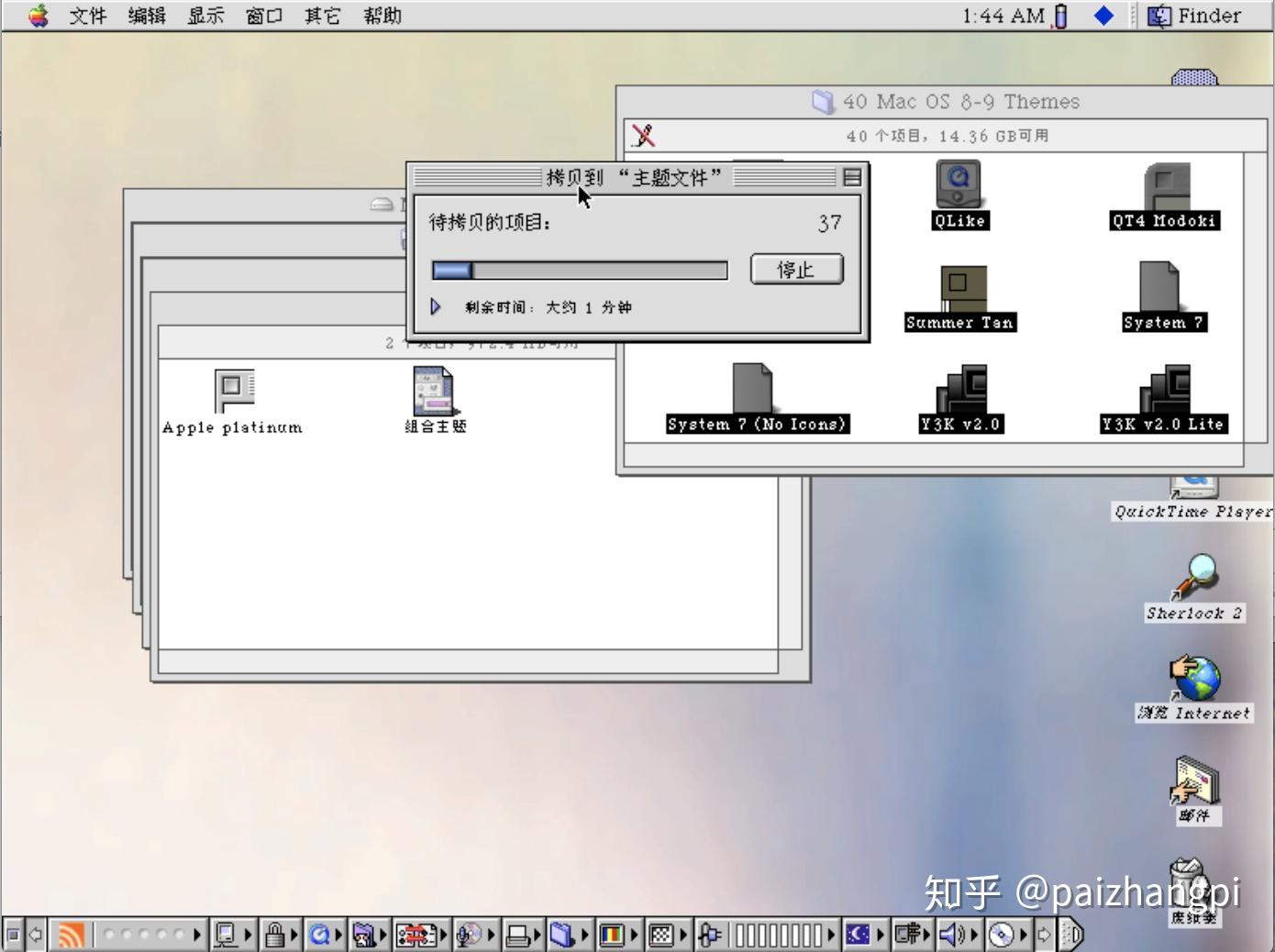The height and width of the screenshot is (952, 1275).
Task: Collapse the control strip with left tab
Action: point(13,935)
